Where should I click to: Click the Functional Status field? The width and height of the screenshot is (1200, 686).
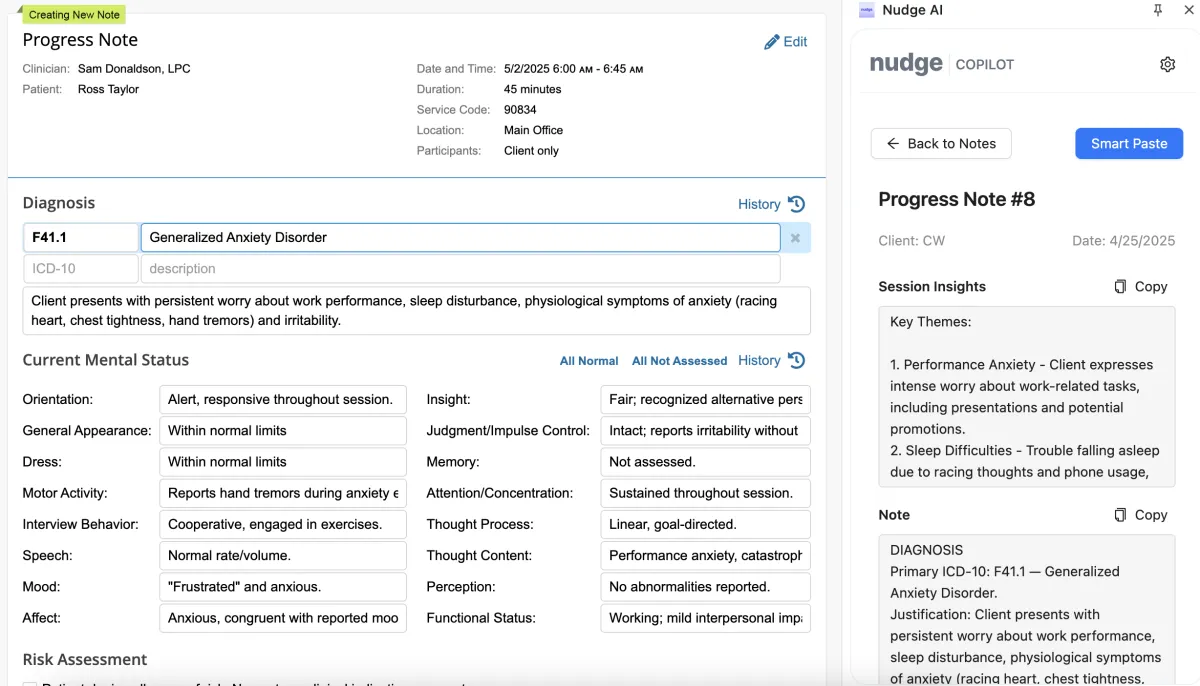(706, 618)
